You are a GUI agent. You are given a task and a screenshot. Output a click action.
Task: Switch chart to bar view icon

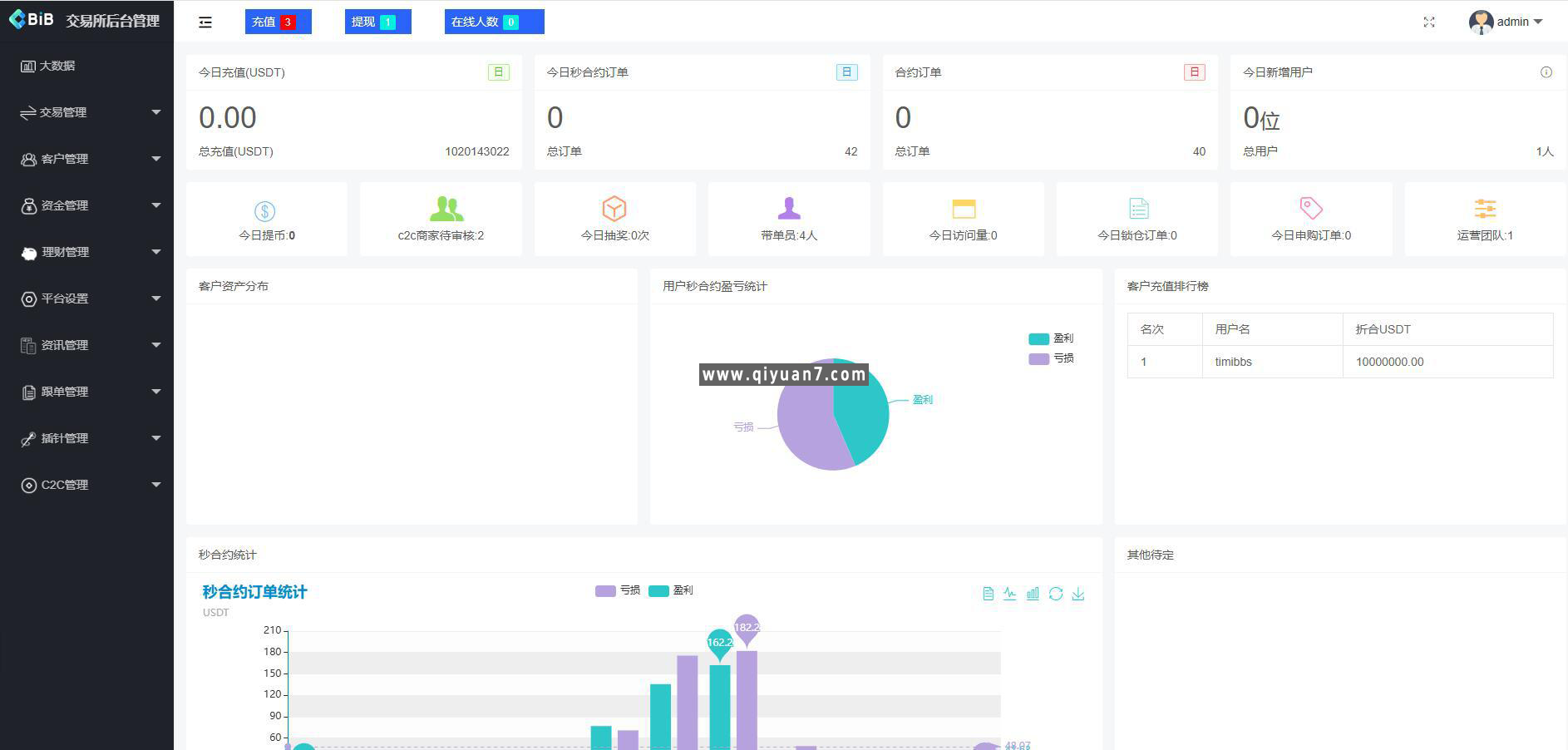(x=1033, y=594)
